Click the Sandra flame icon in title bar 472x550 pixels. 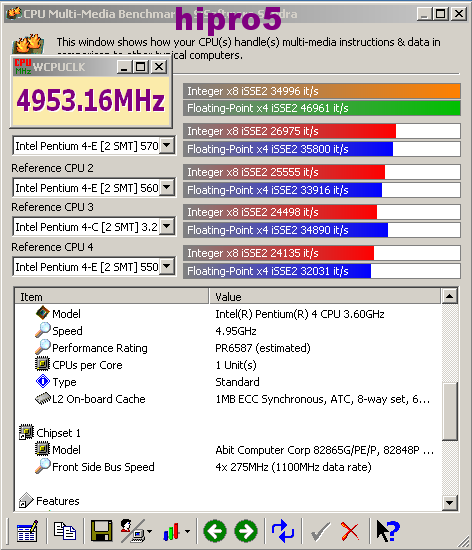point(14,13)
